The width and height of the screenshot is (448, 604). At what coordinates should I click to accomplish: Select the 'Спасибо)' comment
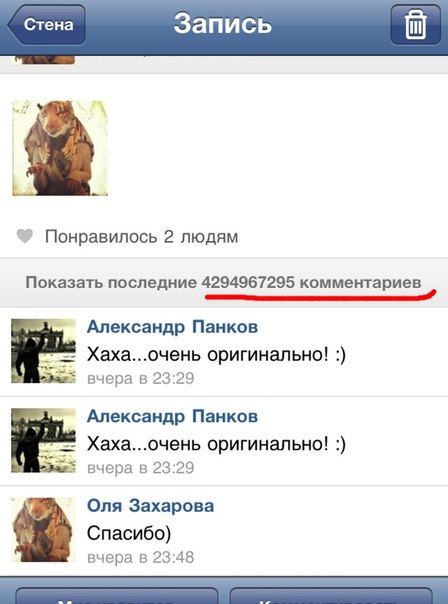(x=129, y=534)
